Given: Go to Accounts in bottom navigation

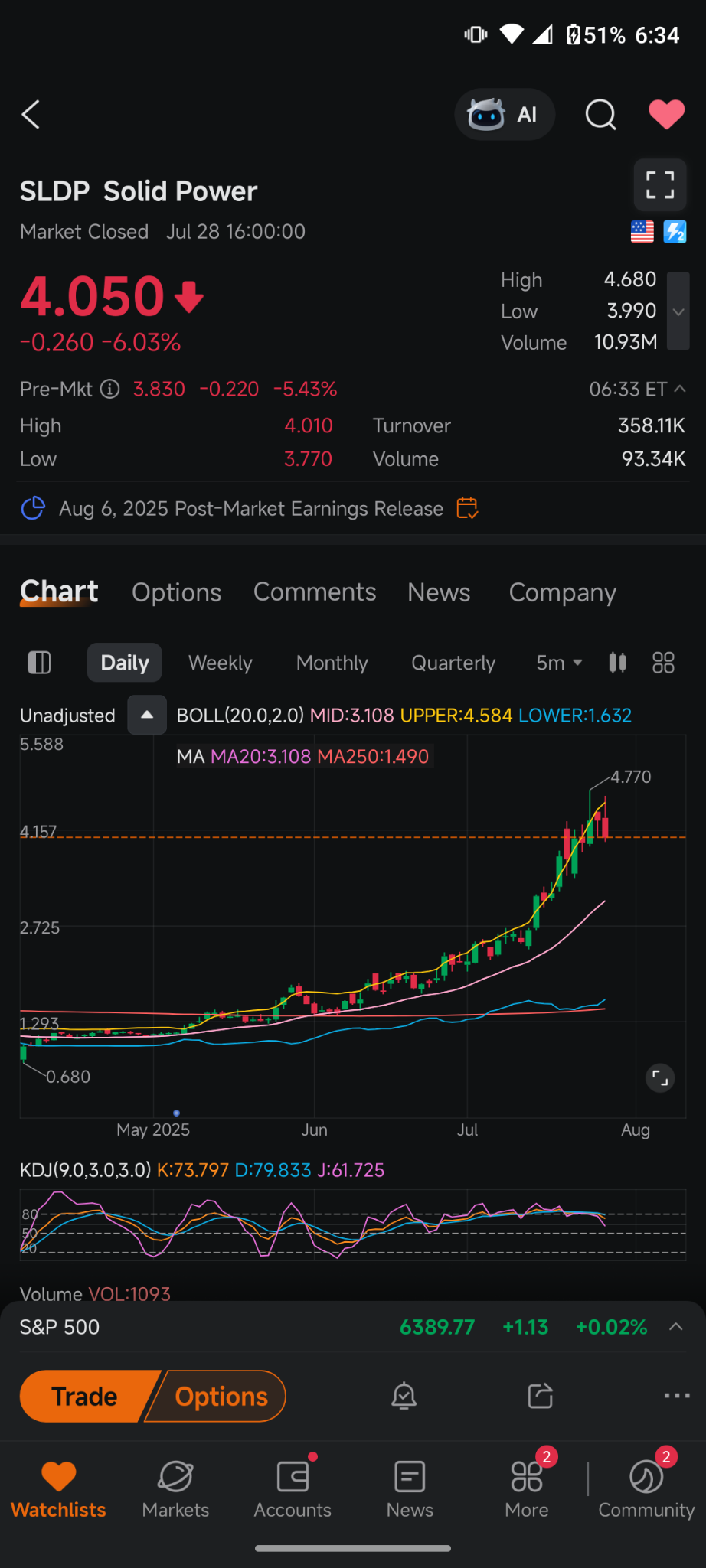Looking at the screenshot, I should tap(293, 1489).
